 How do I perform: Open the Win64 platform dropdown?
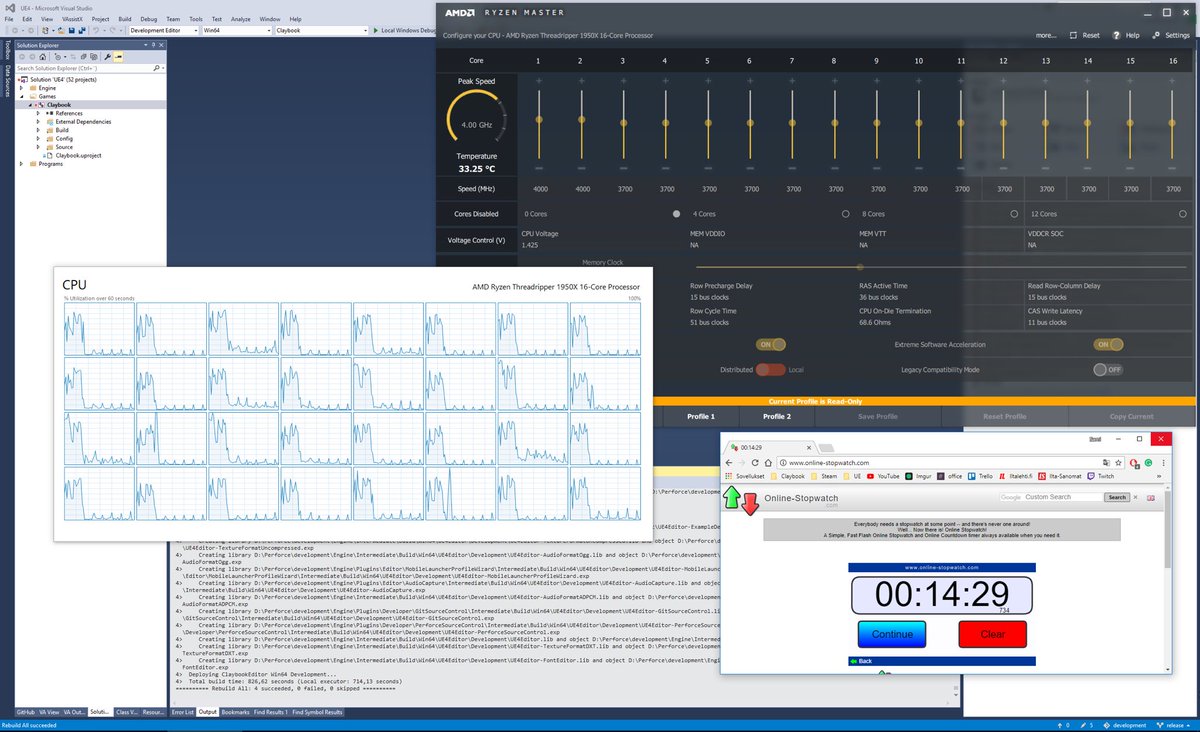(x=236, y=31)
